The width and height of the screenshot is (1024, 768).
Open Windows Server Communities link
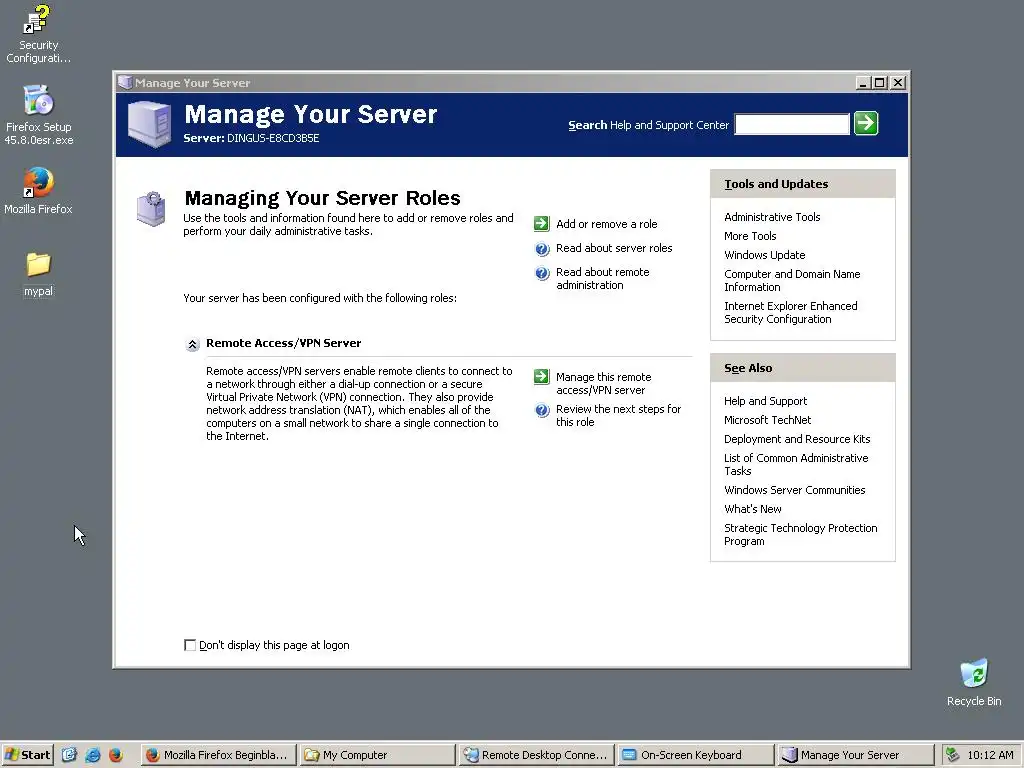(794, 490)
